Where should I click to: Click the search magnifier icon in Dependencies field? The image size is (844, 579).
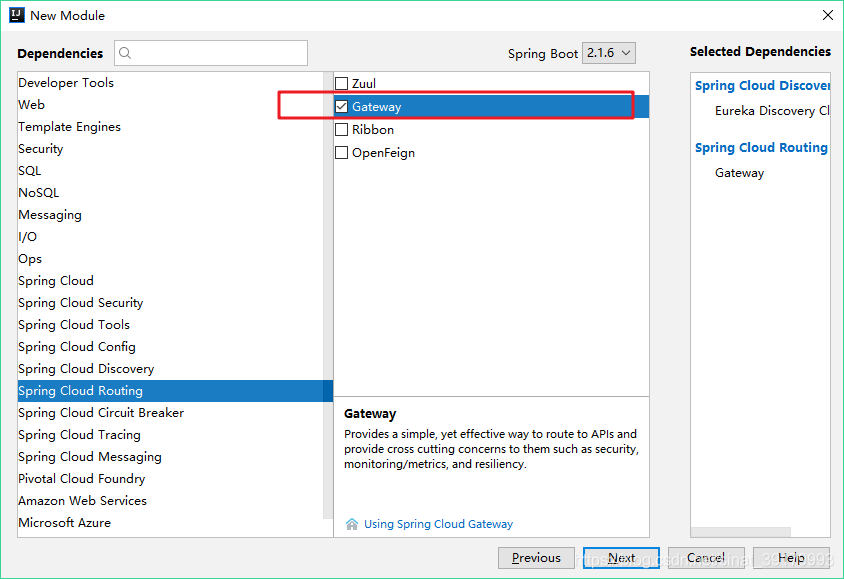pyautogui.click(x=125, y=53)
